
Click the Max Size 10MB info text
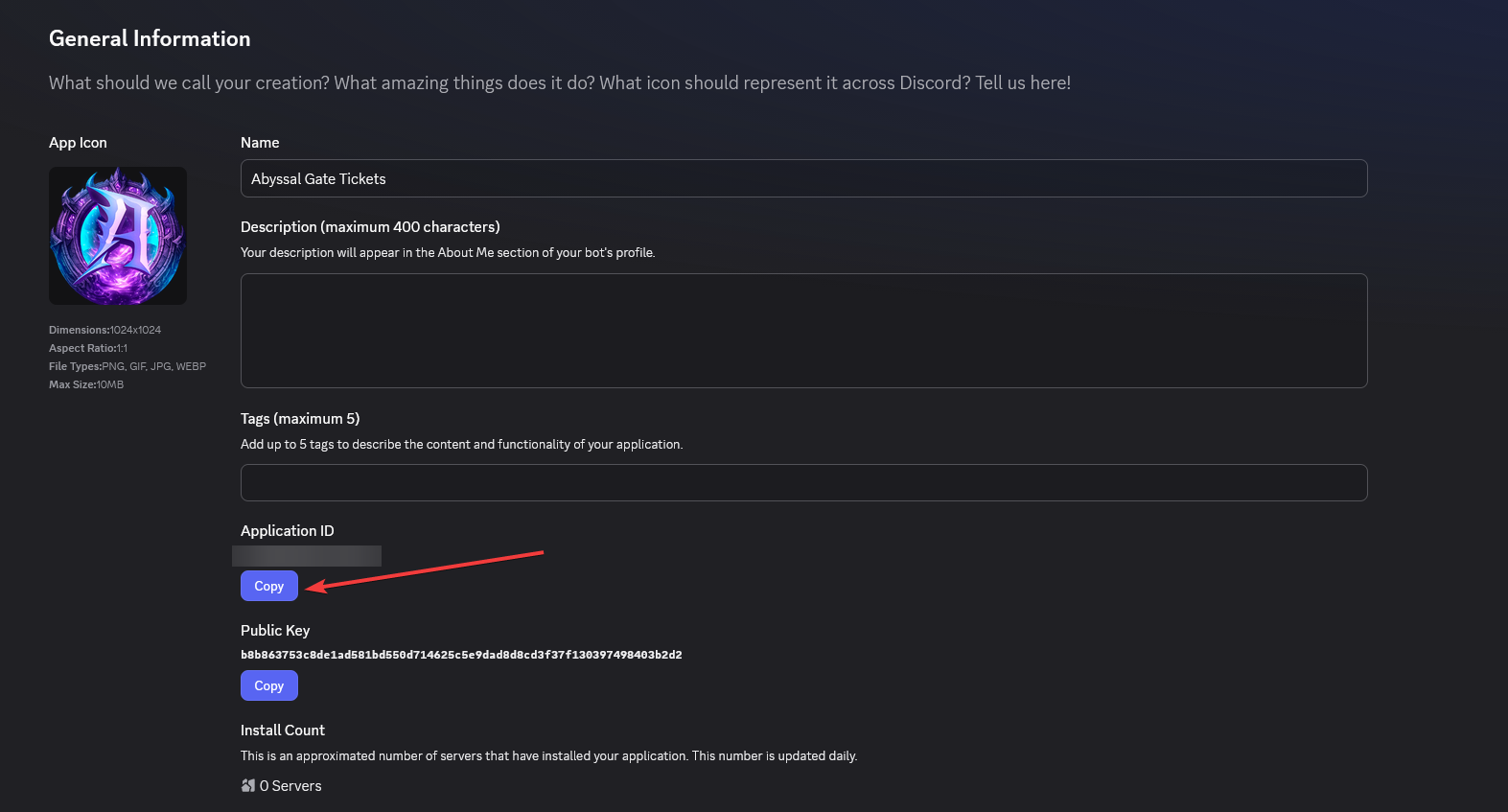[x=85, y=383]
